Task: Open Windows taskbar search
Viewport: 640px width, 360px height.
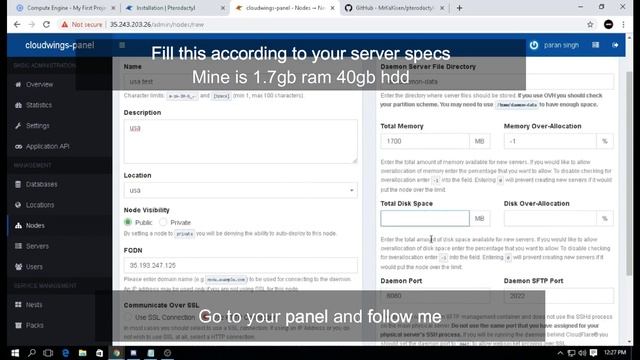Action: pyautogui.click(x=31, y=353)
